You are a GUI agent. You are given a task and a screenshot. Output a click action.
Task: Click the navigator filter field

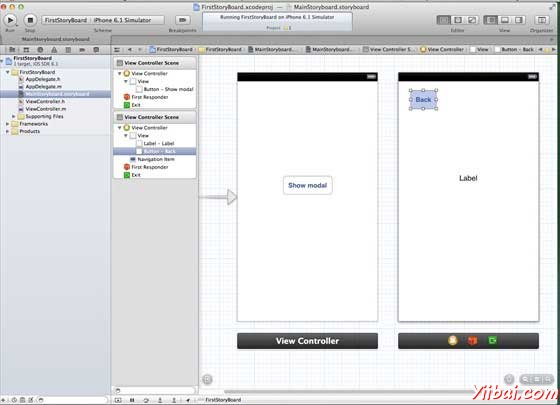(73, 400)
